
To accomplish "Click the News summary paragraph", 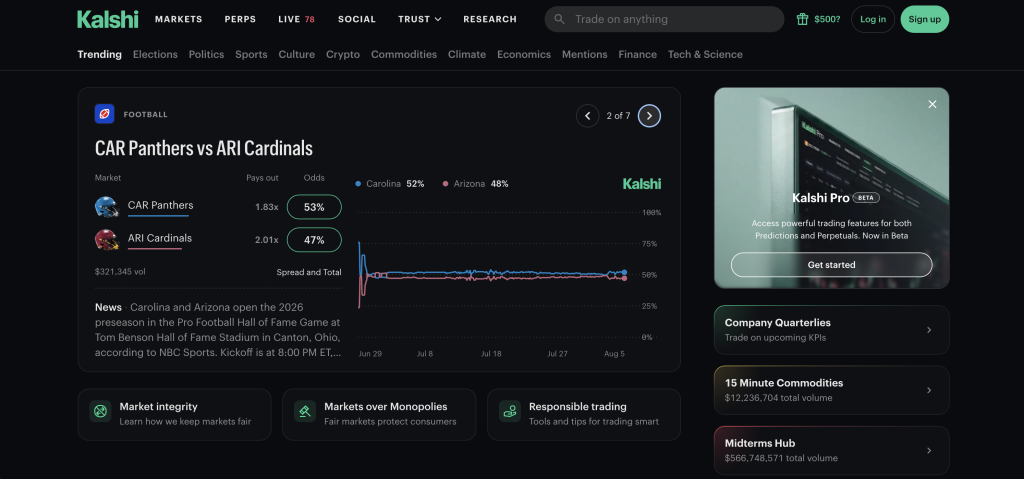I will pos(218,330).
